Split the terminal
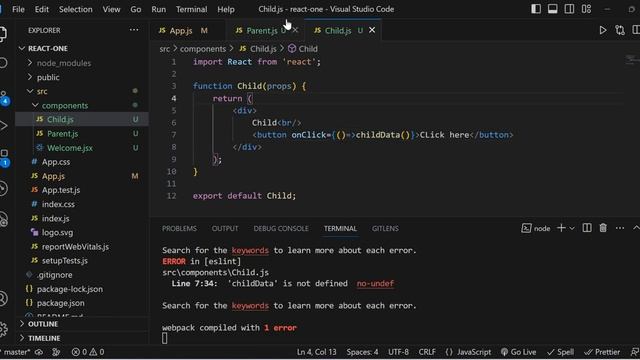Screen dimensions: 640x360 pos(587,228)
